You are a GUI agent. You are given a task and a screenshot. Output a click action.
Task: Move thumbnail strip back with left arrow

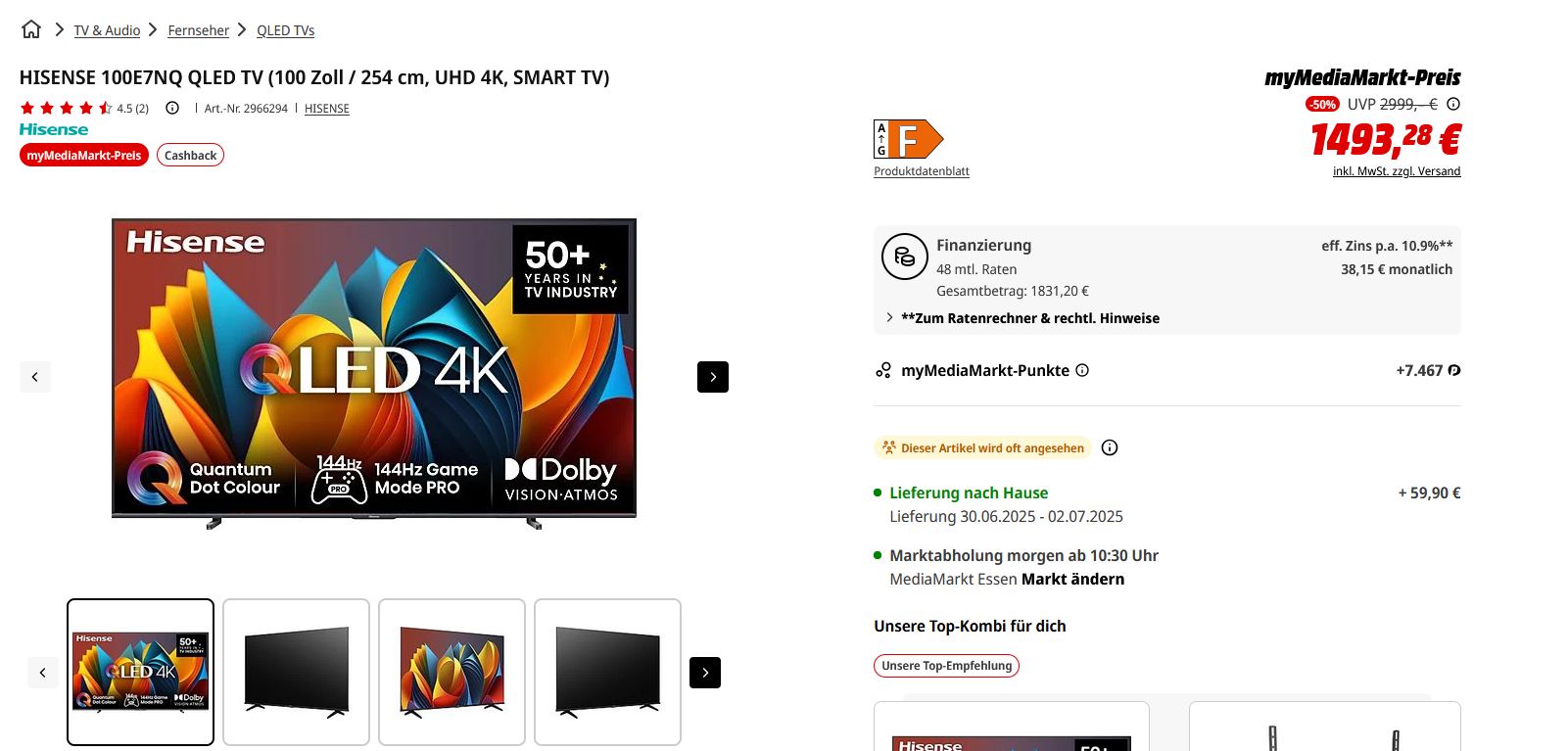(43, 673)
